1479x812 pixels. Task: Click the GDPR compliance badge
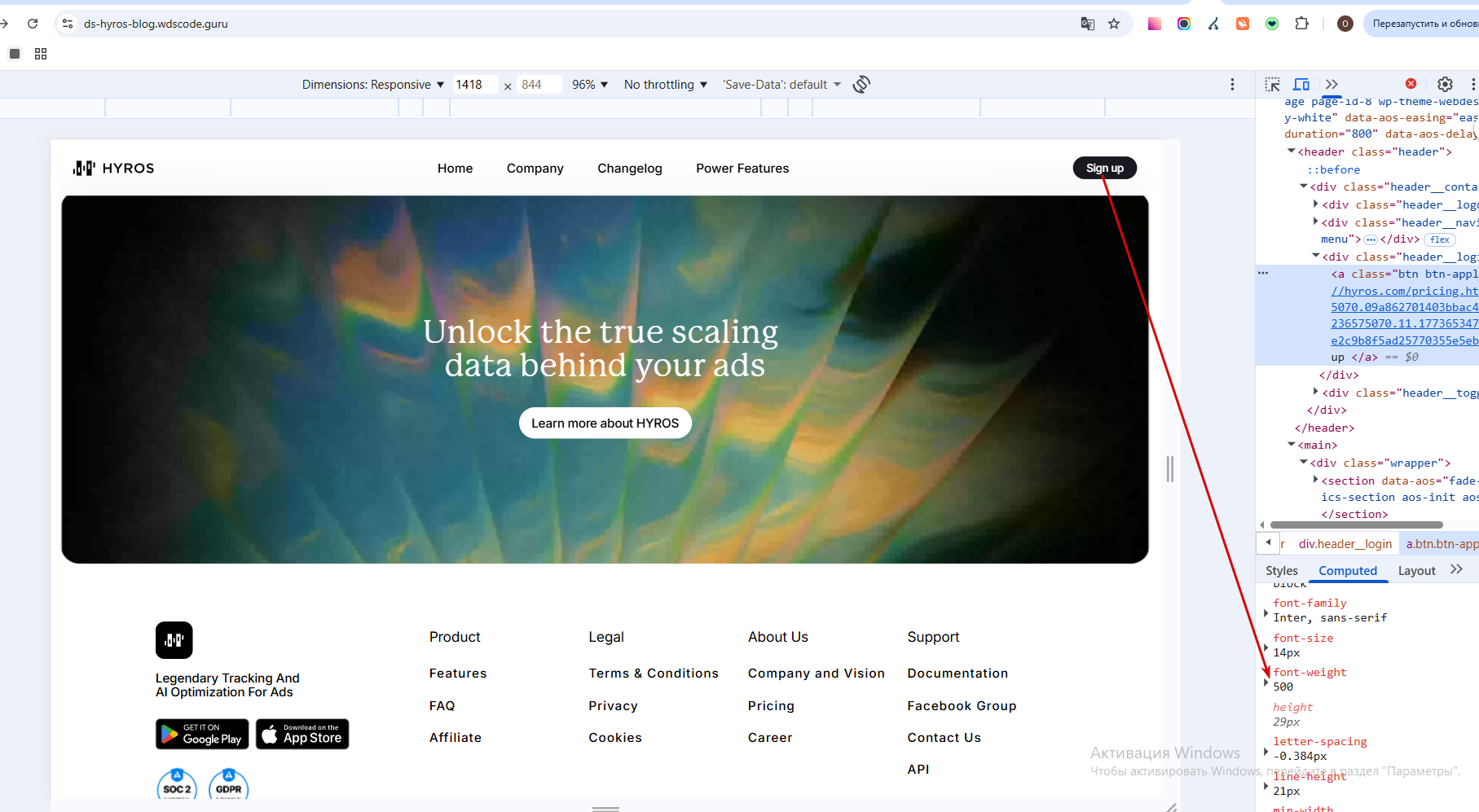click(x=229, y=786)
